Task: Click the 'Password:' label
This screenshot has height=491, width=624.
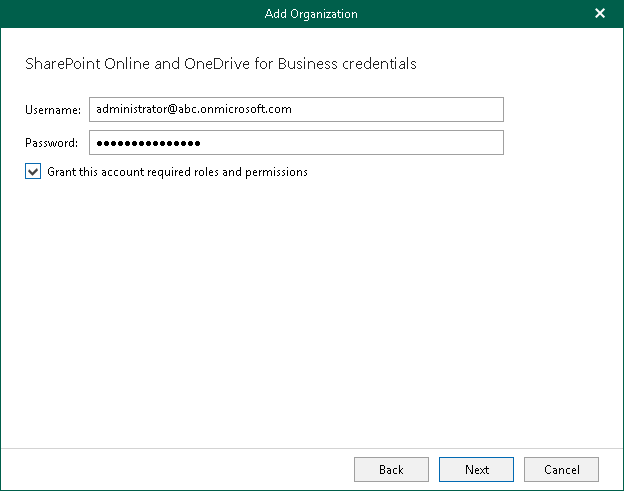Action: click(51, 143)
